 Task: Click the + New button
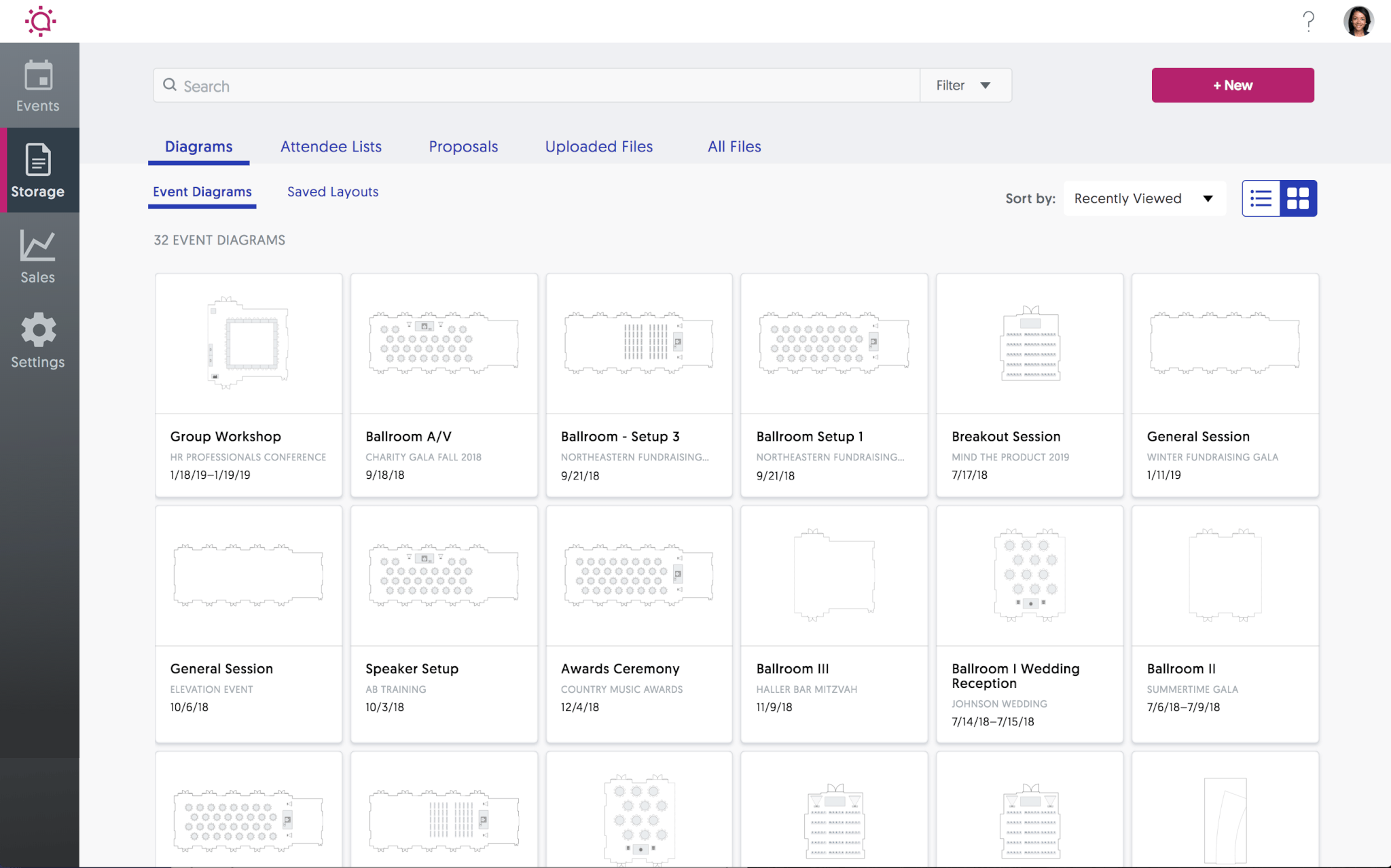pyautogui.click(x=1232, y=85)
